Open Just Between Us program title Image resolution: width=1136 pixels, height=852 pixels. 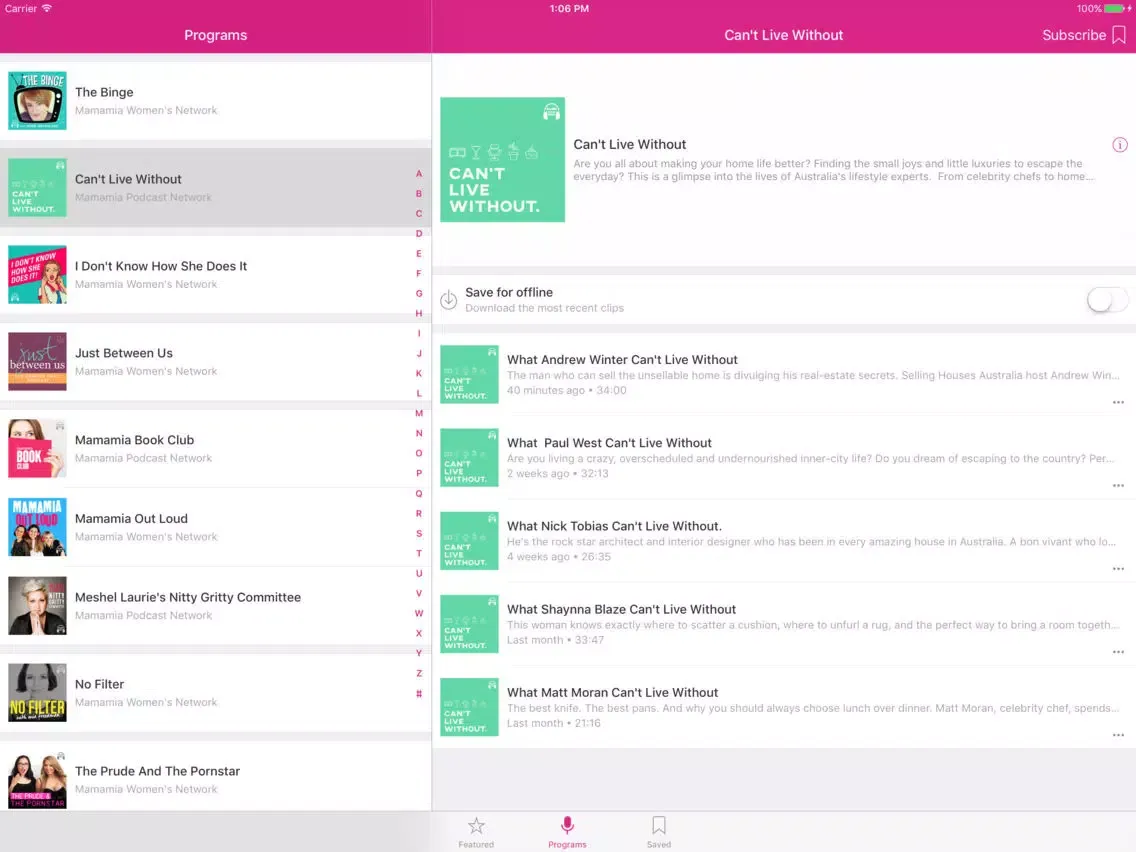coord(124,353)
